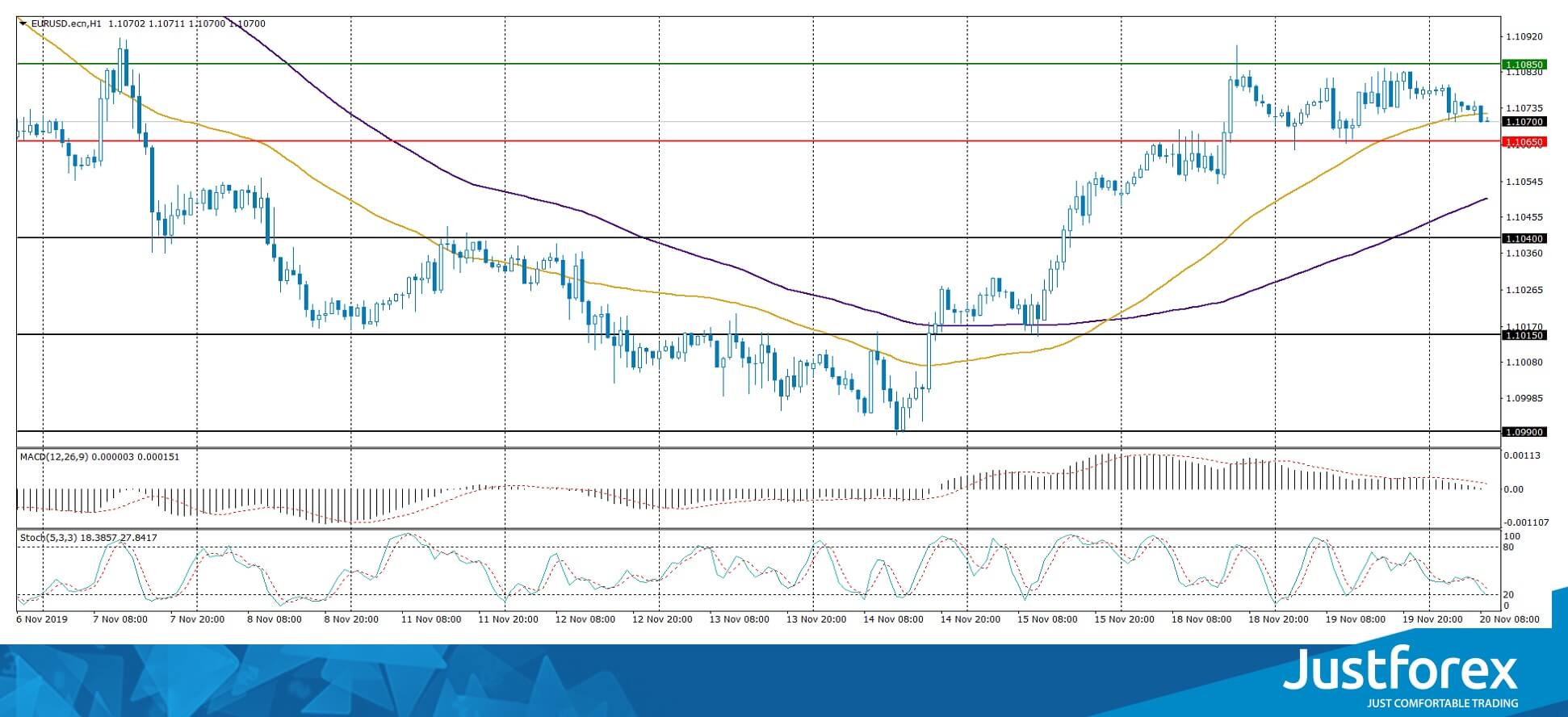Click the 14 Nov 08:00 time label
The height and width of the screenshot is (717, 1568).
tap(893, 619)
